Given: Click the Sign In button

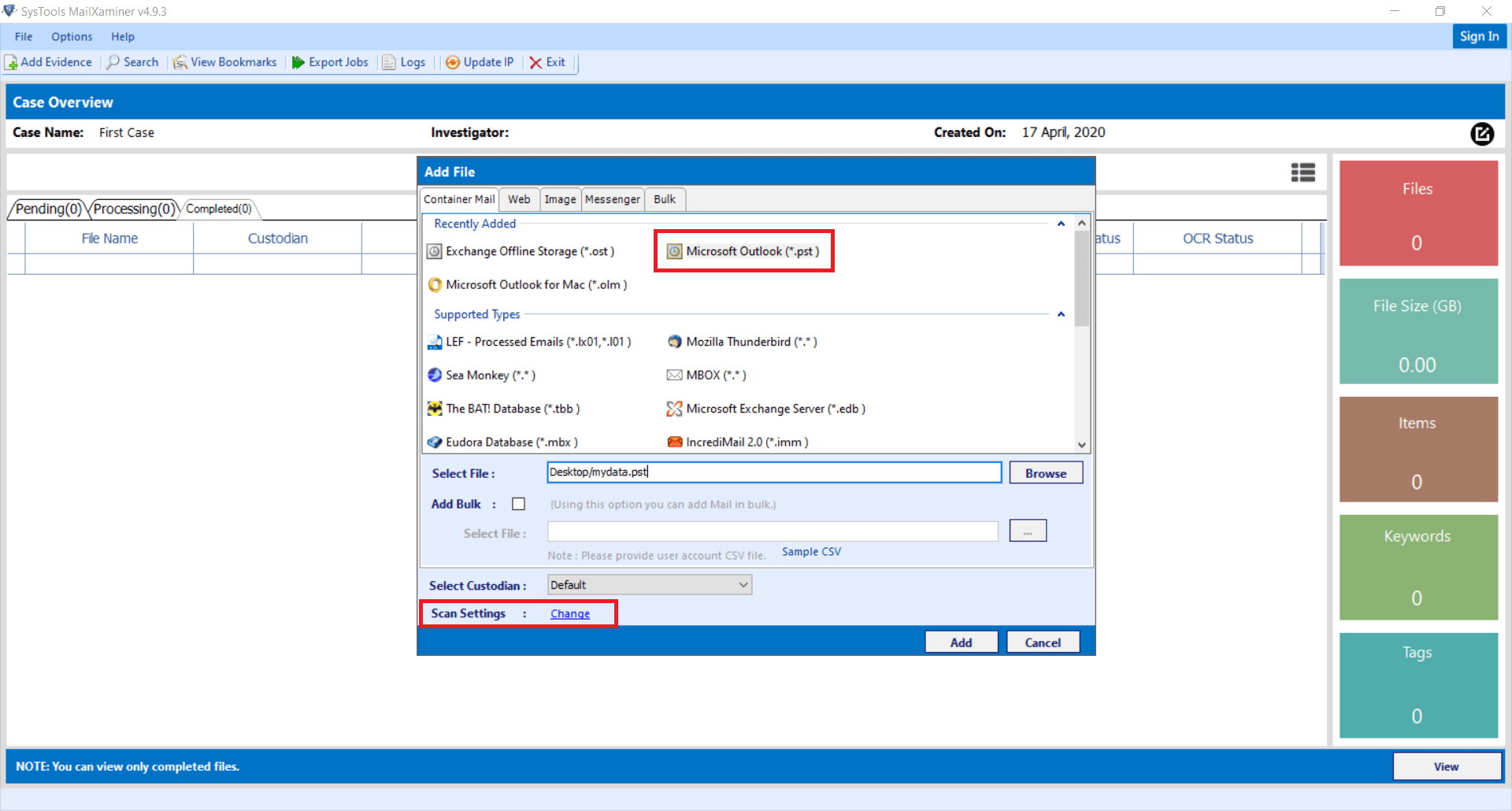Looking at the screenshot, I should point(1479,36).
